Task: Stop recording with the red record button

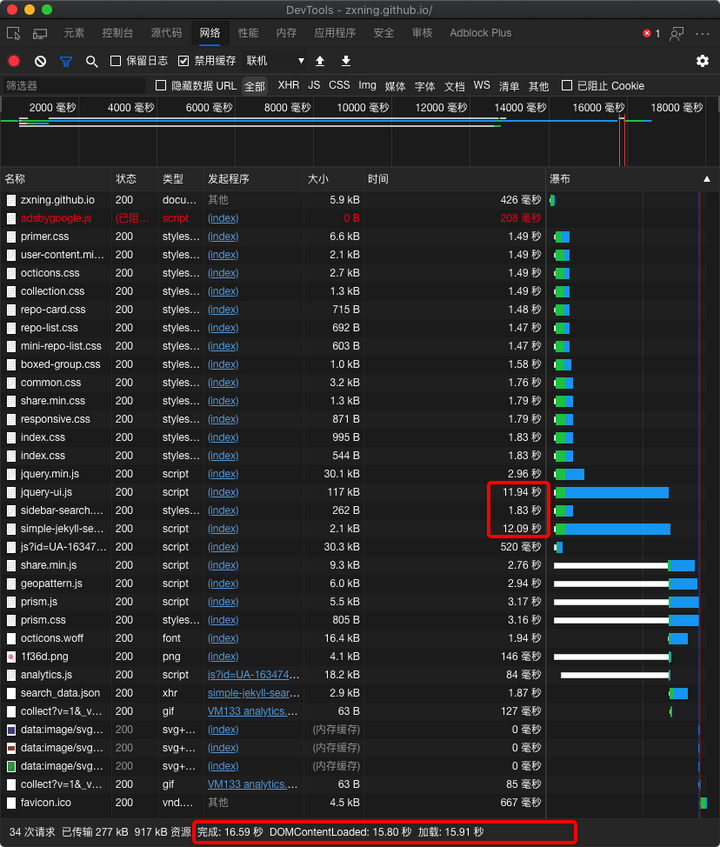Action: [x=14, y=61]
